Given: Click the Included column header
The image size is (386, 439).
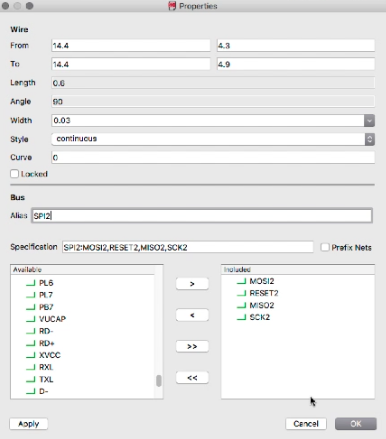Looking at the screenshot, I should tap(298, 269).
